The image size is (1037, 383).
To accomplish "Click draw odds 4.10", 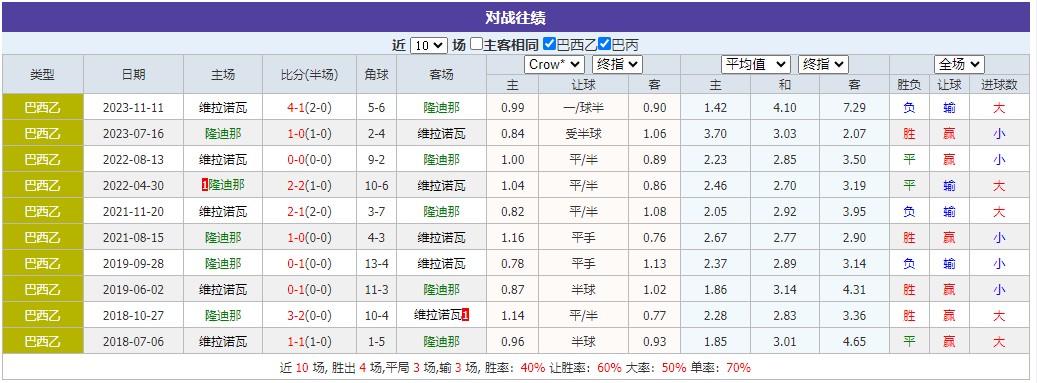I will coord(785,108).
